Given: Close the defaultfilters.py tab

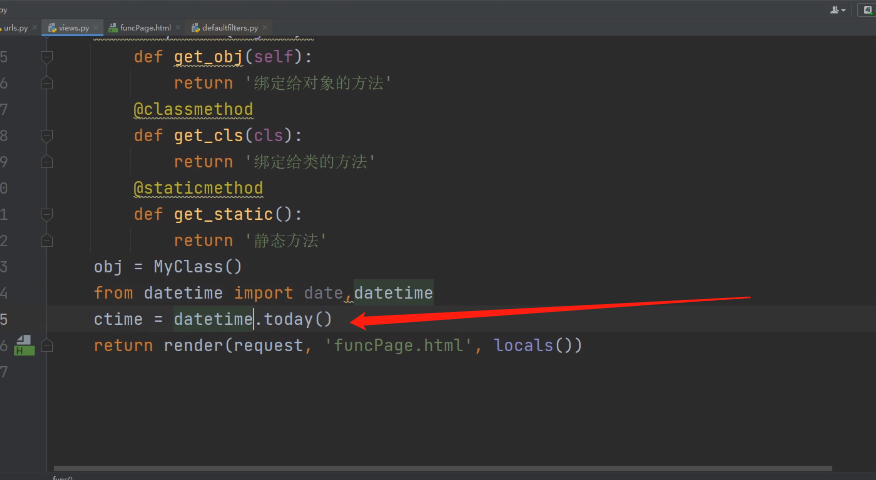Looking at the screenshot, I should pyautogui.click(x=265, y=27).
